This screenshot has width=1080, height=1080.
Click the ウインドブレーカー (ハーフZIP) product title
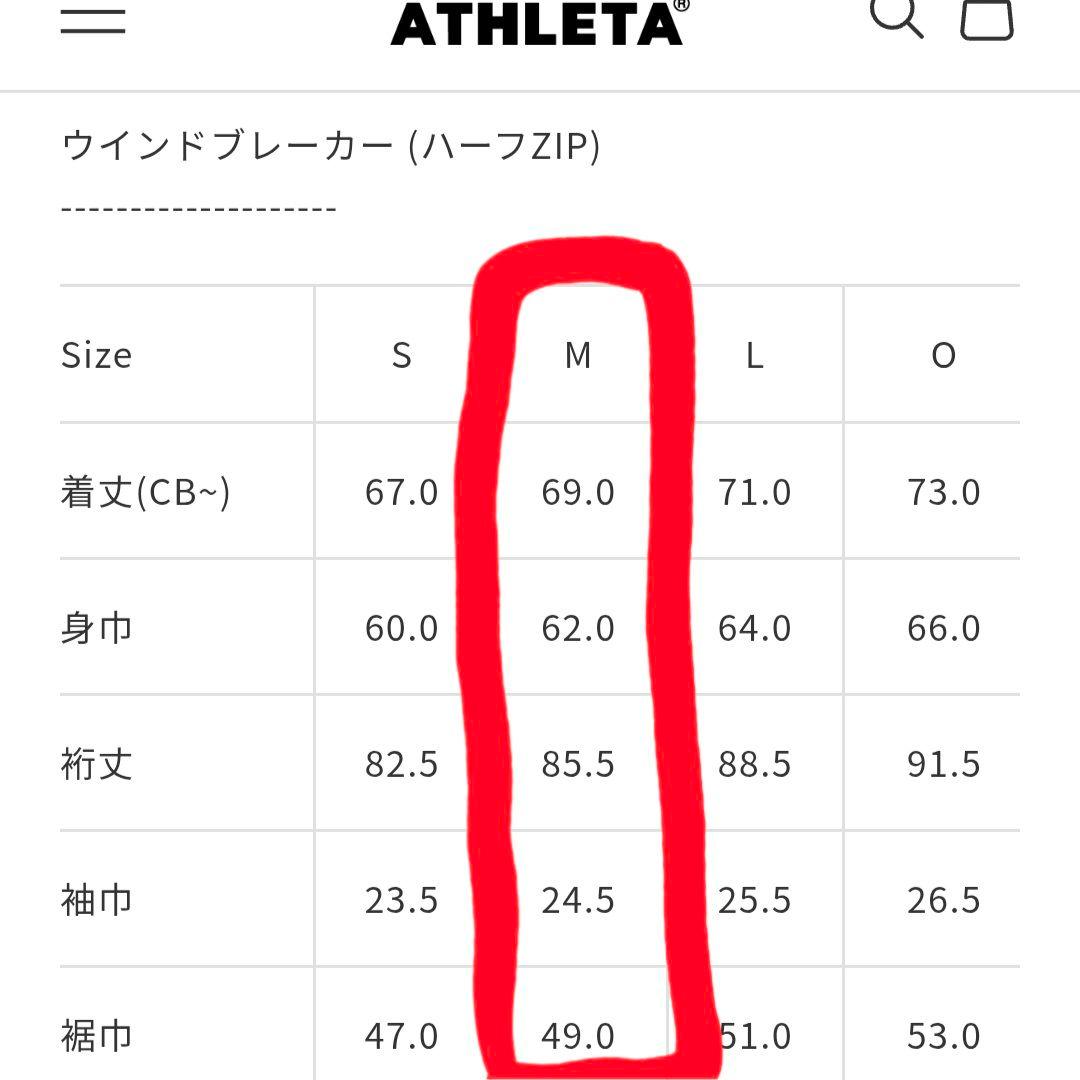pos(330,143)
